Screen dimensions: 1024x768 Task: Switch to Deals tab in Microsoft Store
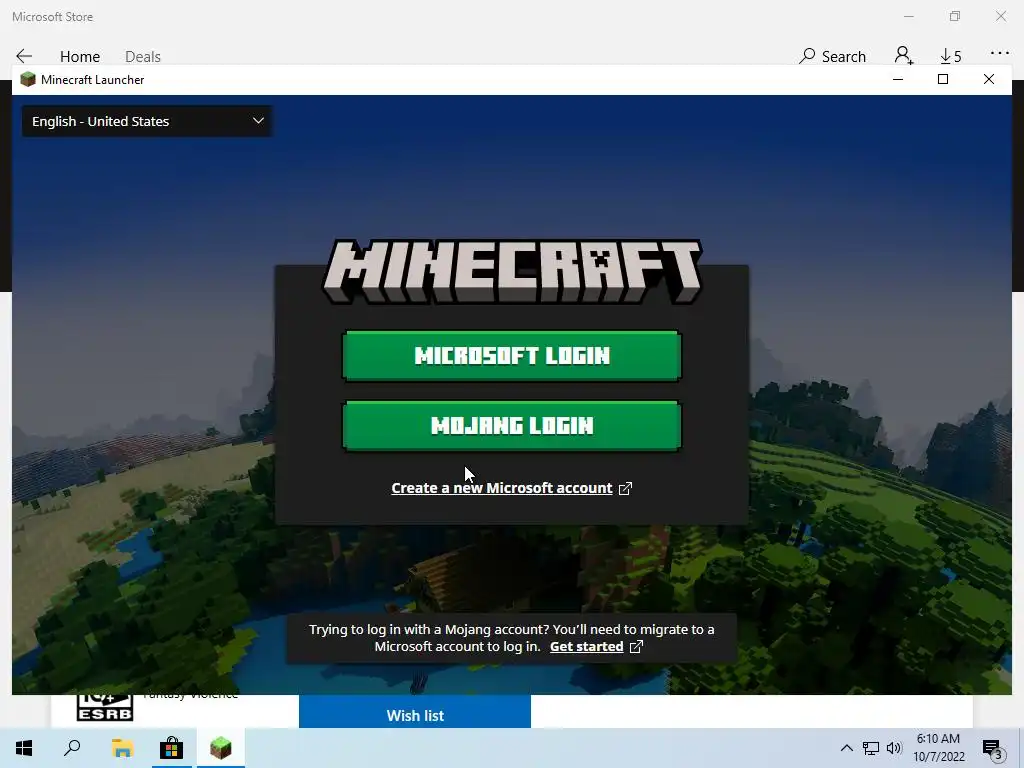[142, 57]
